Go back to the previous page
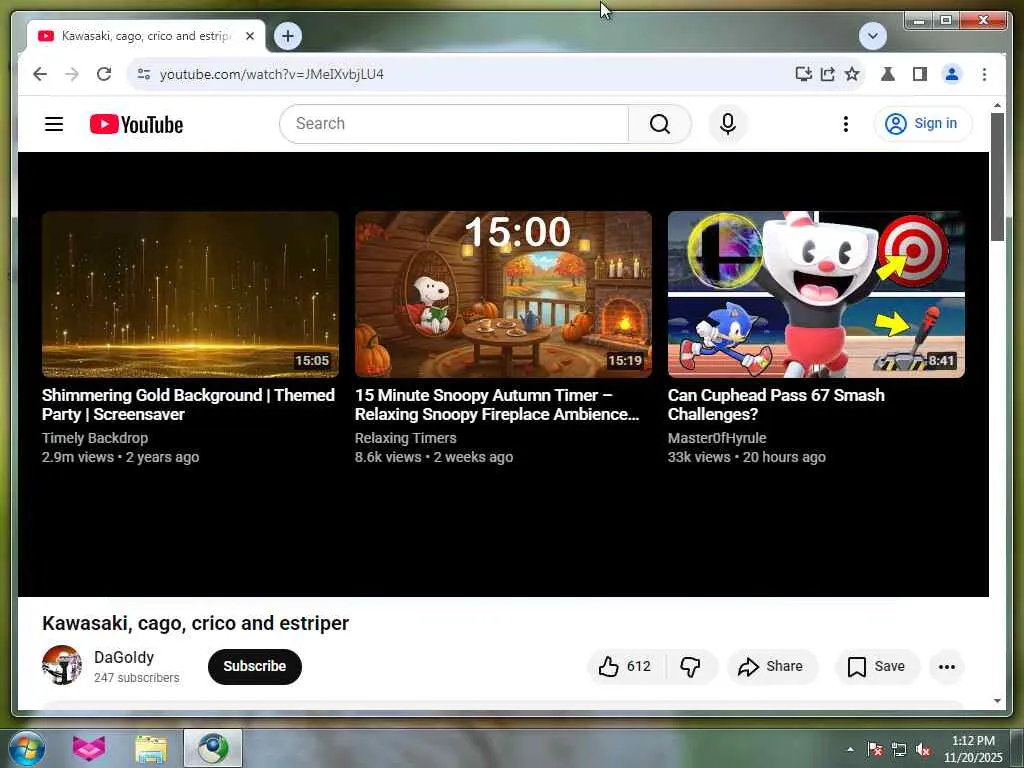Image resolution: width=1024 pixels, height=768 pixels. (40, 74)
